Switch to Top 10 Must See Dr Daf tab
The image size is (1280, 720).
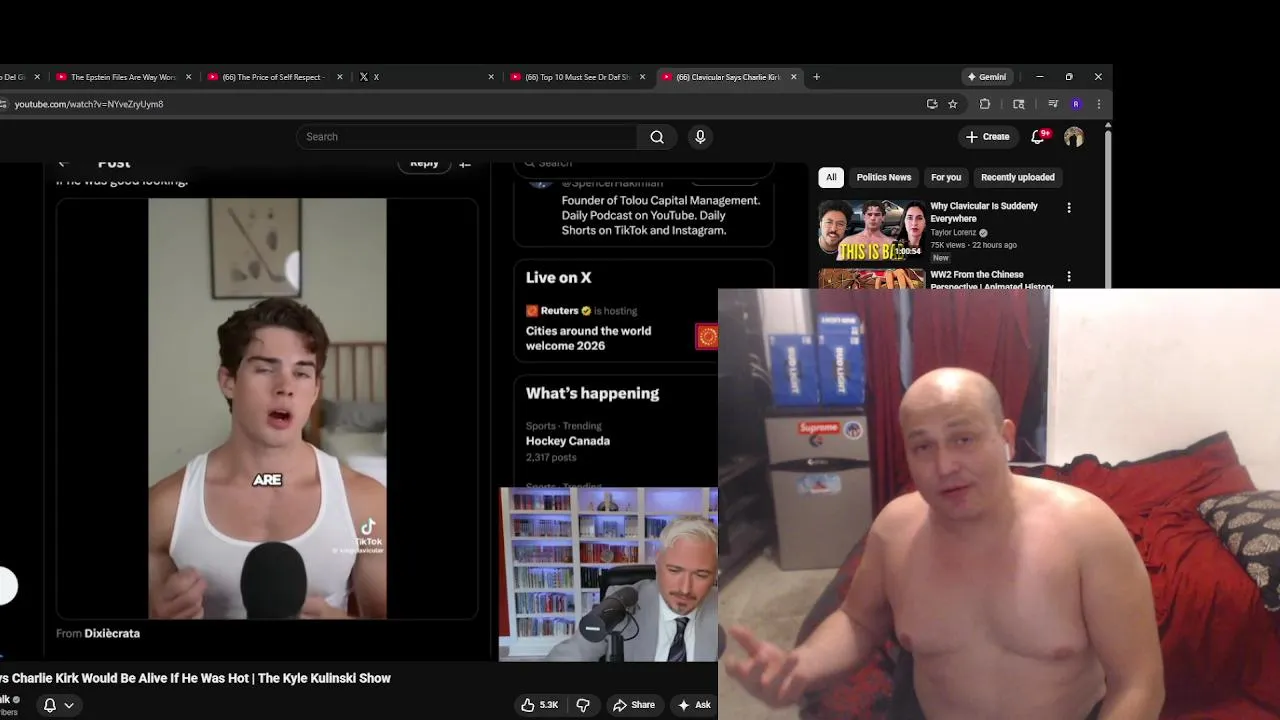(577, 77)
